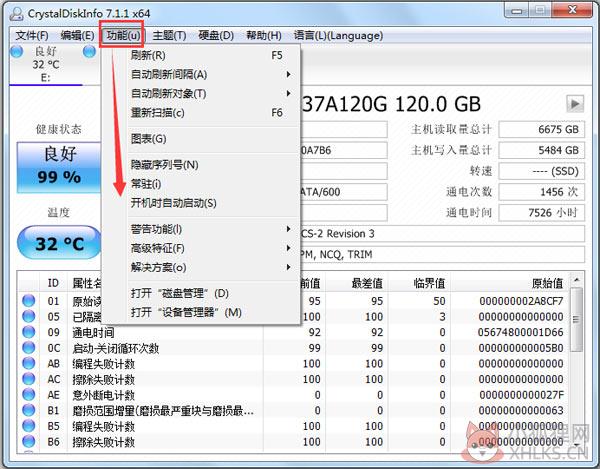This screenshot has height=469, width=600.
Task: Click status orb for attribute AB
Action: tap(29, 363)
